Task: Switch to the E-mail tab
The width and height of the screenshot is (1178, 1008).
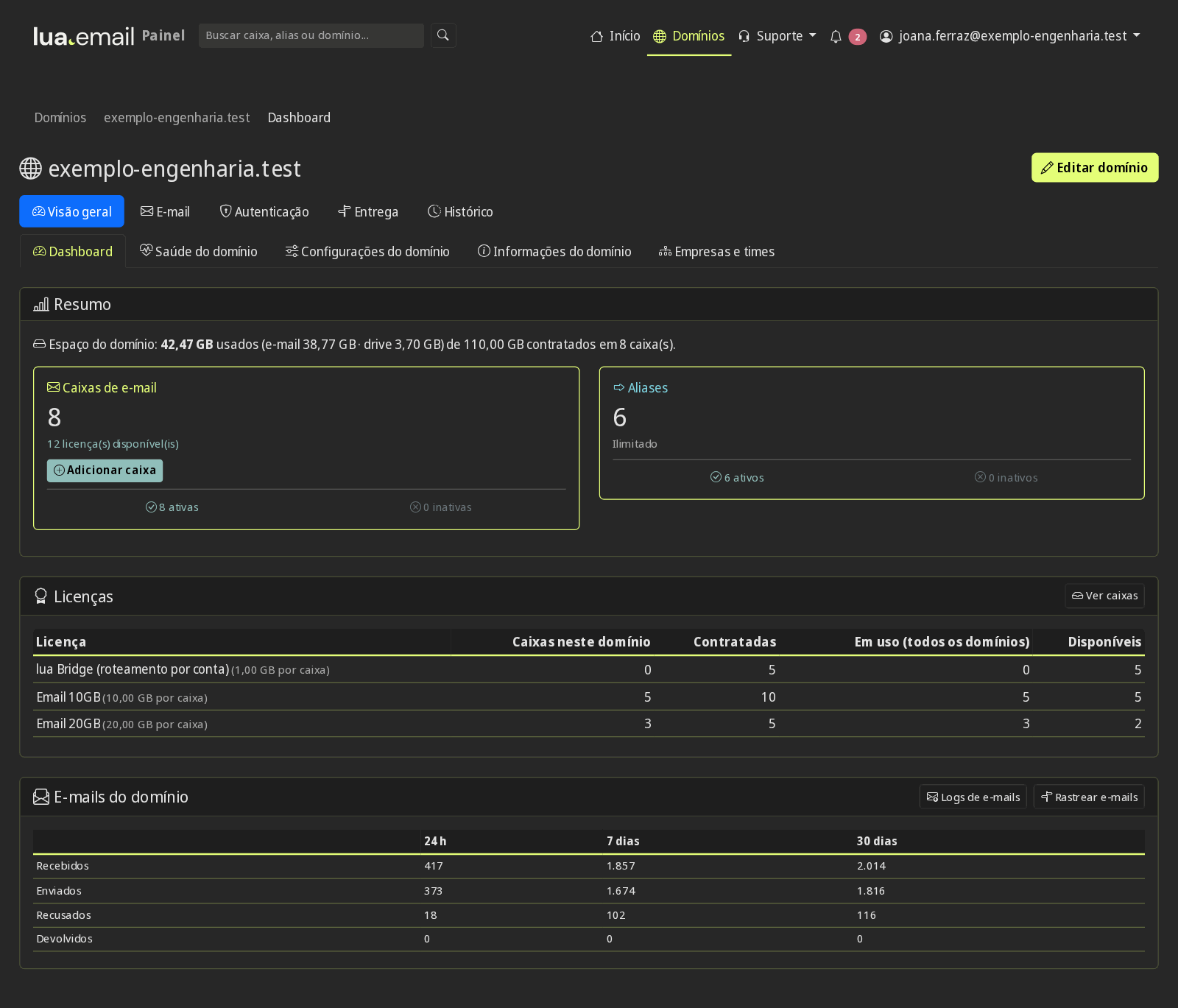Action: [165, 212]
